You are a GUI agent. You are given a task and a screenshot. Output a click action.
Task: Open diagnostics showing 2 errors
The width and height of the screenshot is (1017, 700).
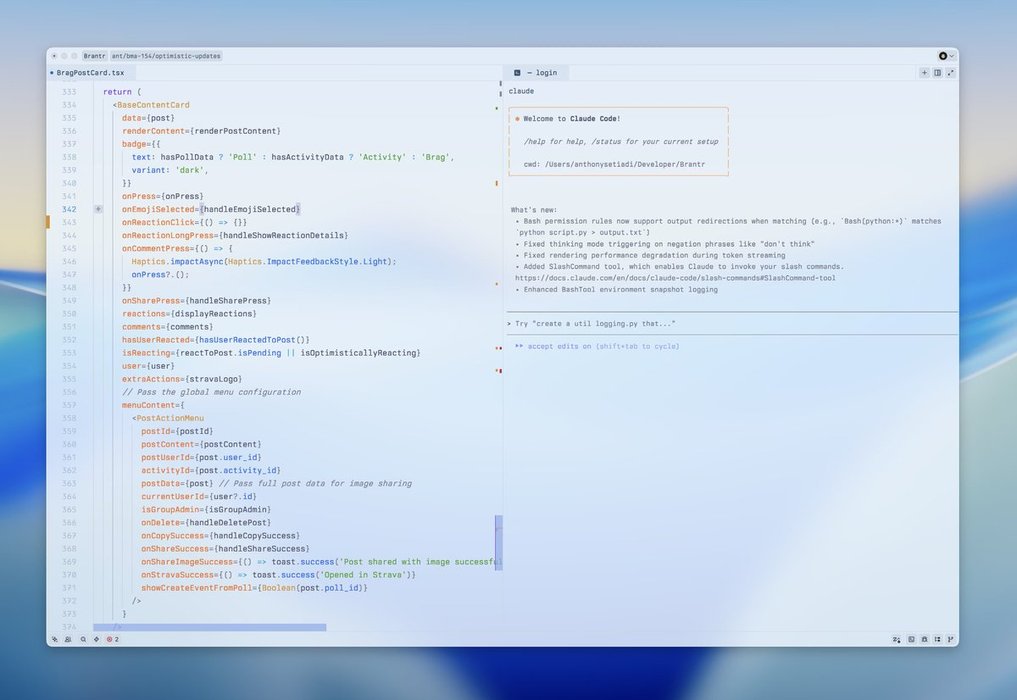click(112, 639)
